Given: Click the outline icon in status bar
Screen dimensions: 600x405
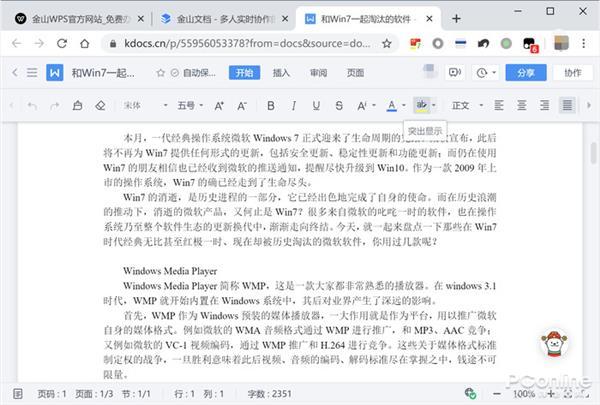Looking at the screenshot, I should [18, 394].
